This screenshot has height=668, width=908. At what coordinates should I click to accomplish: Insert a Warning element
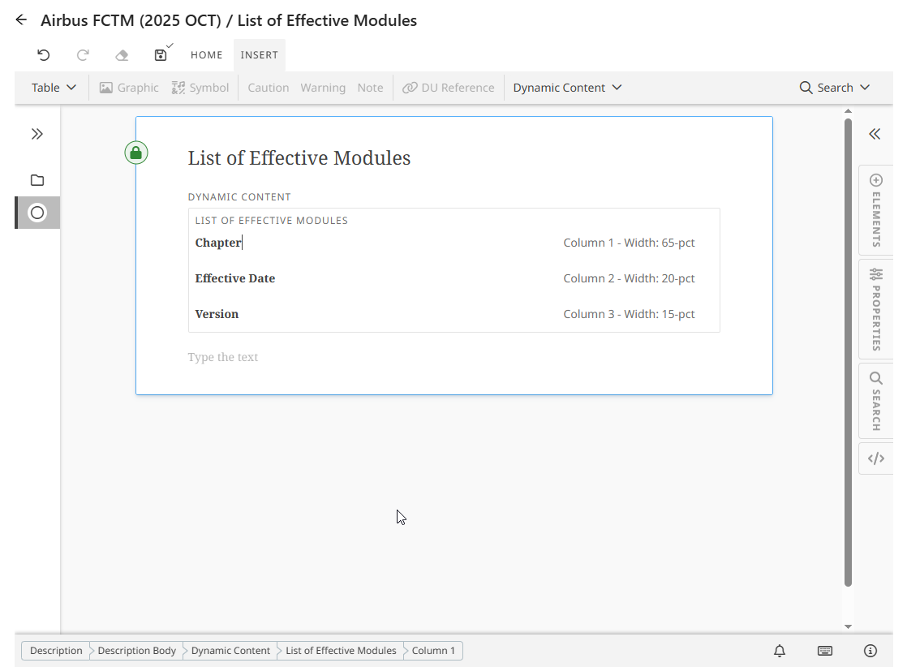tap(323, 87)
